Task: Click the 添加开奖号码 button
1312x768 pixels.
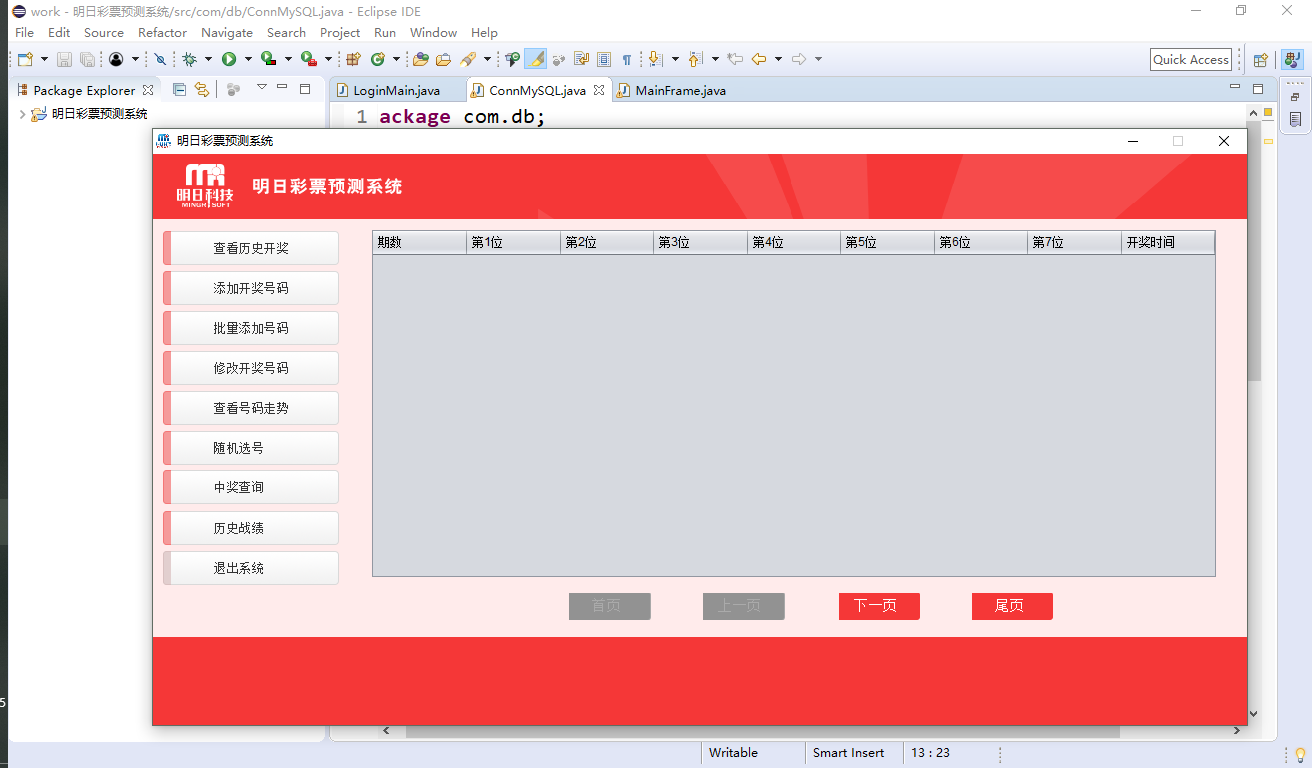Action: tap(251, 288)
